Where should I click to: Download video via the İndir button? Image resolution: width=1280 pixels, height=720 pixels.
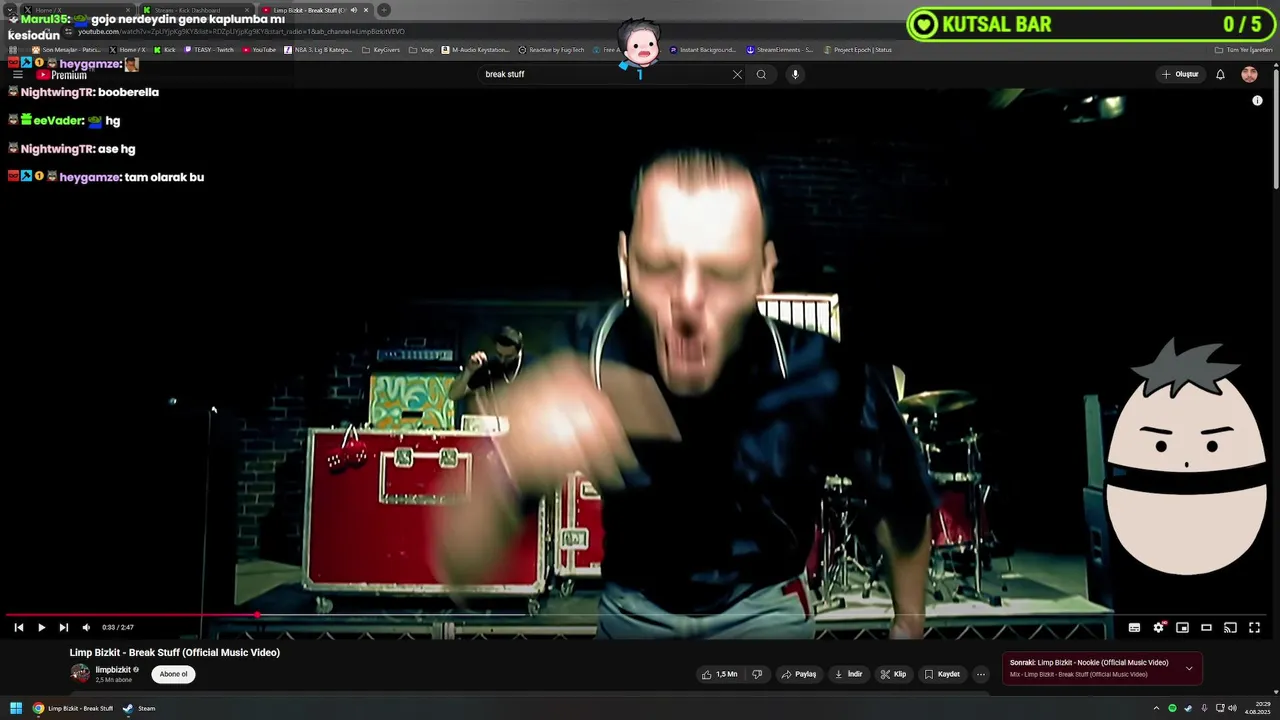pyautogui.click(x=848, y=674)
